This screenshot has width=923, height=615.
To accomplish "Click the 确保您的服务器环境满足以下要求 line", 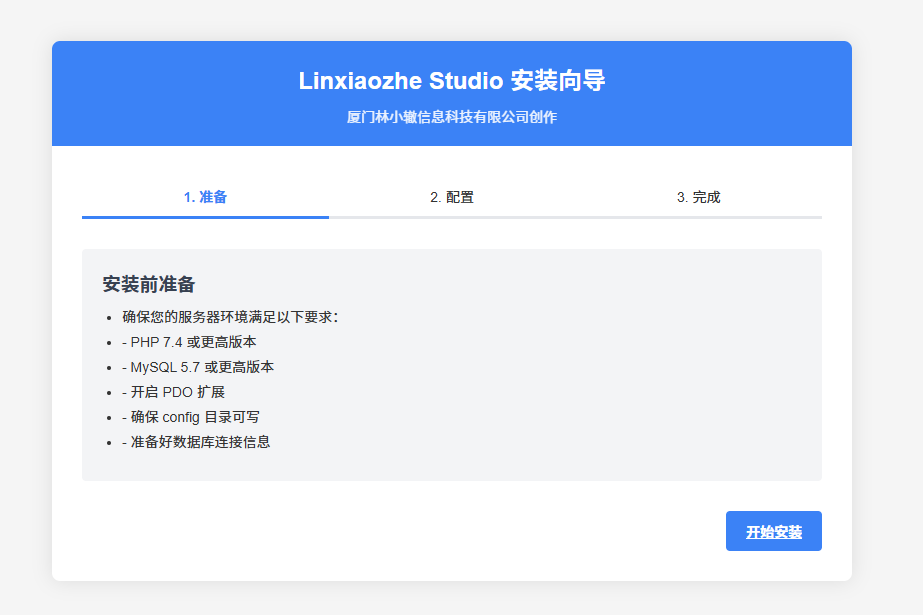I will (230, 317).
